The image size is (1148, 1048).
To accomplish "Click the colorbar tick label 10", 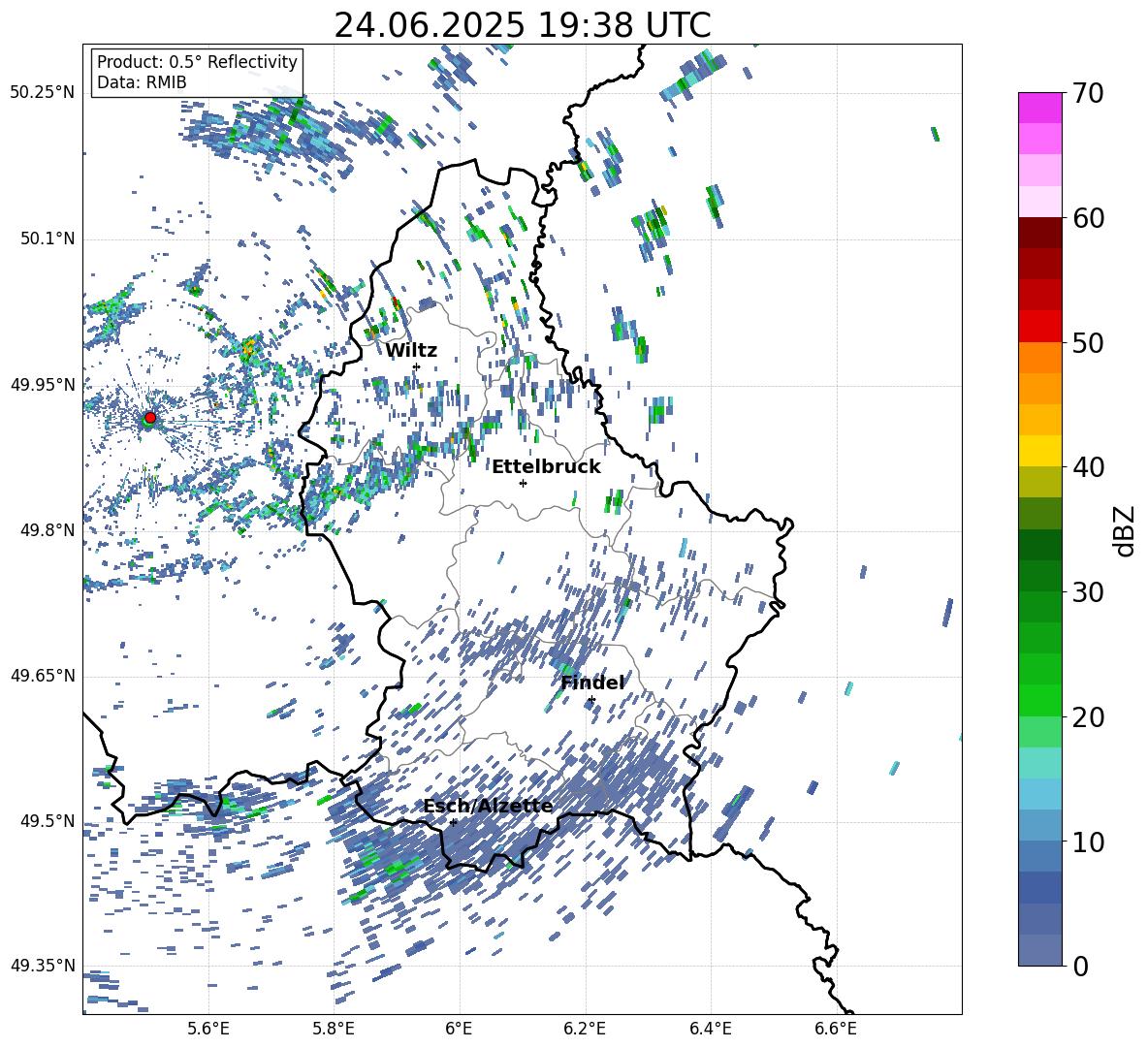I will click(1087, 842).
